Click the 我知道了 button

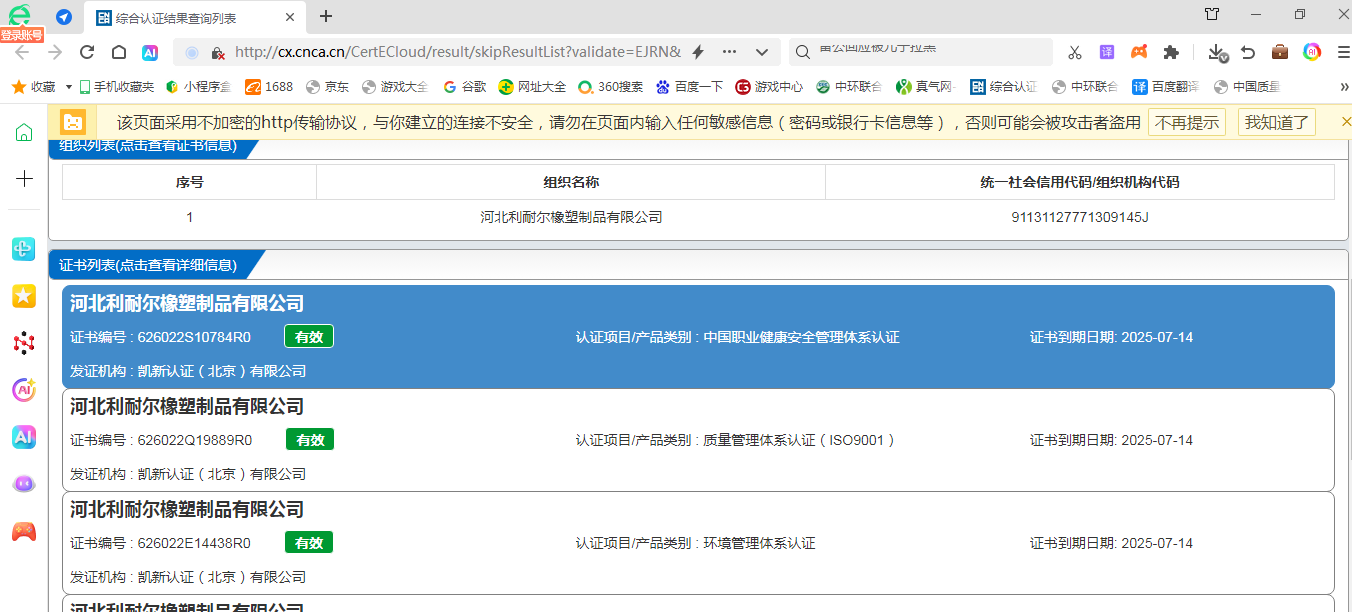[x=1279, y=122]
